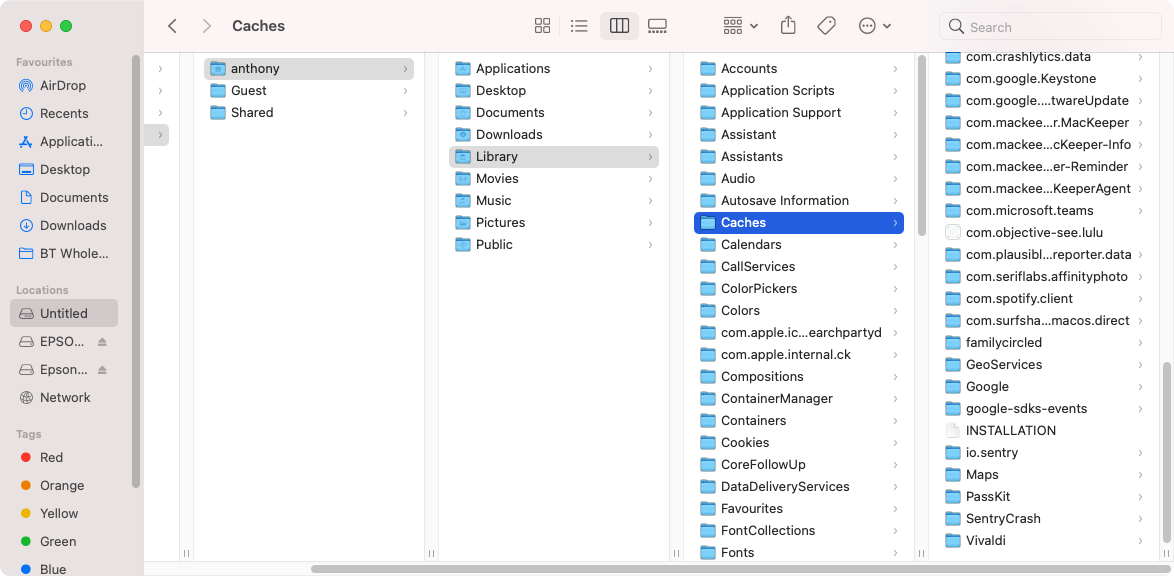The height and width of the screenshot is (576, 1174).
Task: Select the Shared folder
Action: [308, 112]
